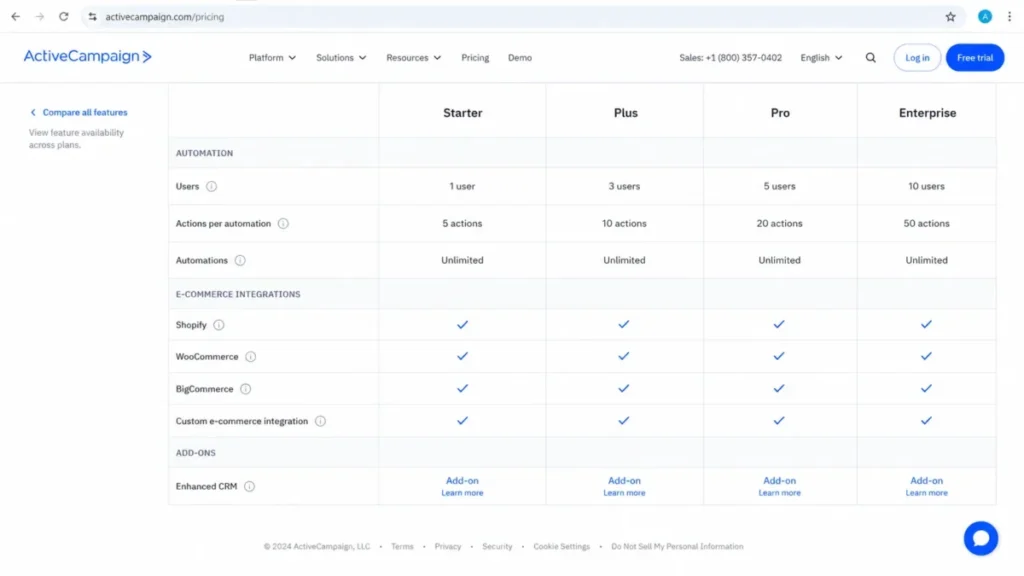Screen dimensions: 1024x576
Task: Click the Custom e-commerce checkmark under Enterprise
Action: (926, 421)
